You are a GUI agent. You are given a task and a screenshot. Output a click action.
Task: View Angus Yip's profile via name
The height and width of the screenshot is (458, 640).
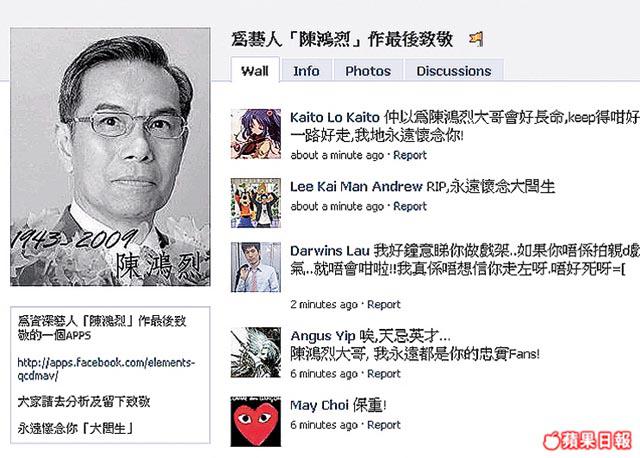click(x=323, y=336)
